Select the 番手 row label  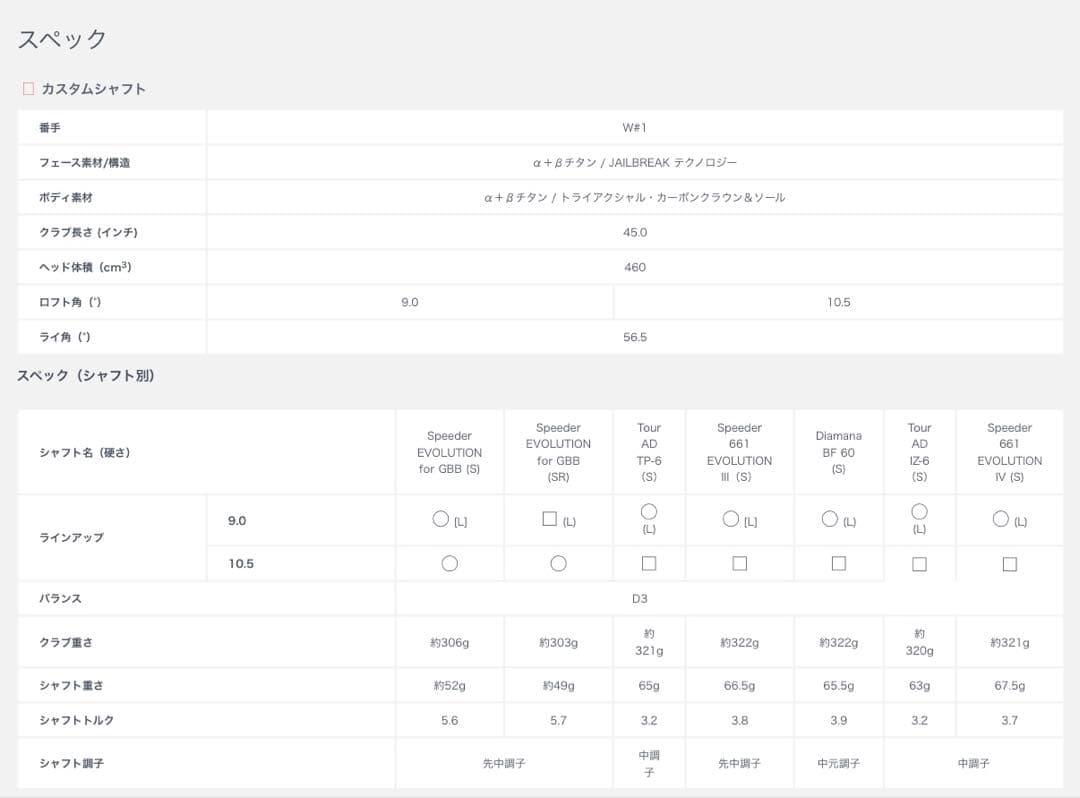point(50,127)
